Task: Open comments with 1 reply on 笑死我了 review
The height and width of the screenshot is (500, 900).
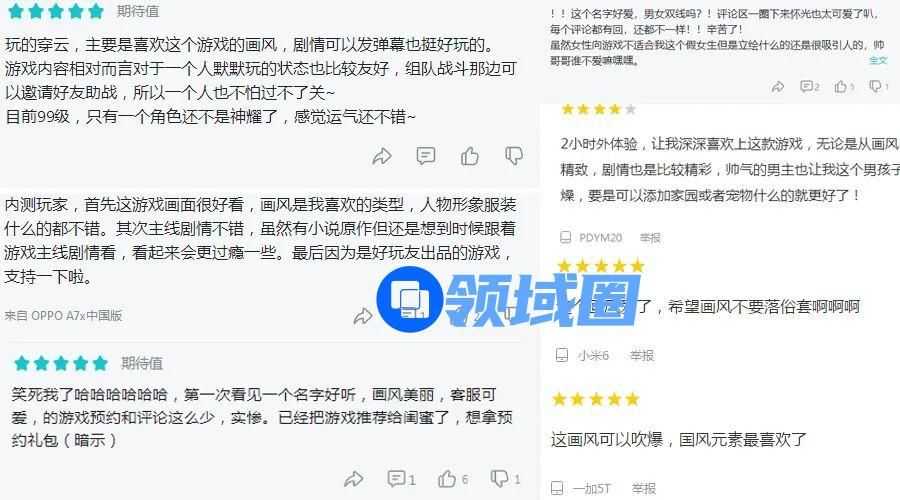Action: [402, 479]
